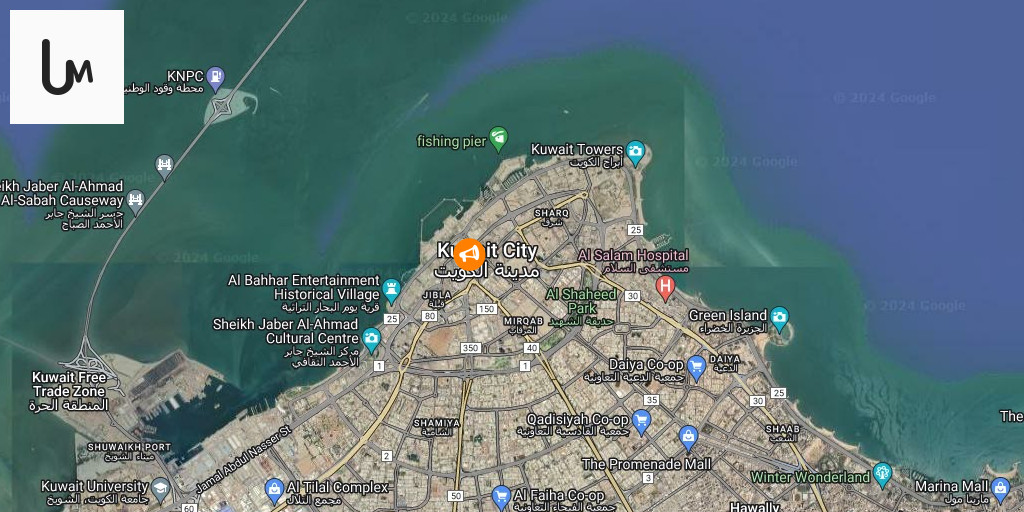
Task: Open Sheikh Jaber Cultural Centre camera pin
Action: coord(371,340)
